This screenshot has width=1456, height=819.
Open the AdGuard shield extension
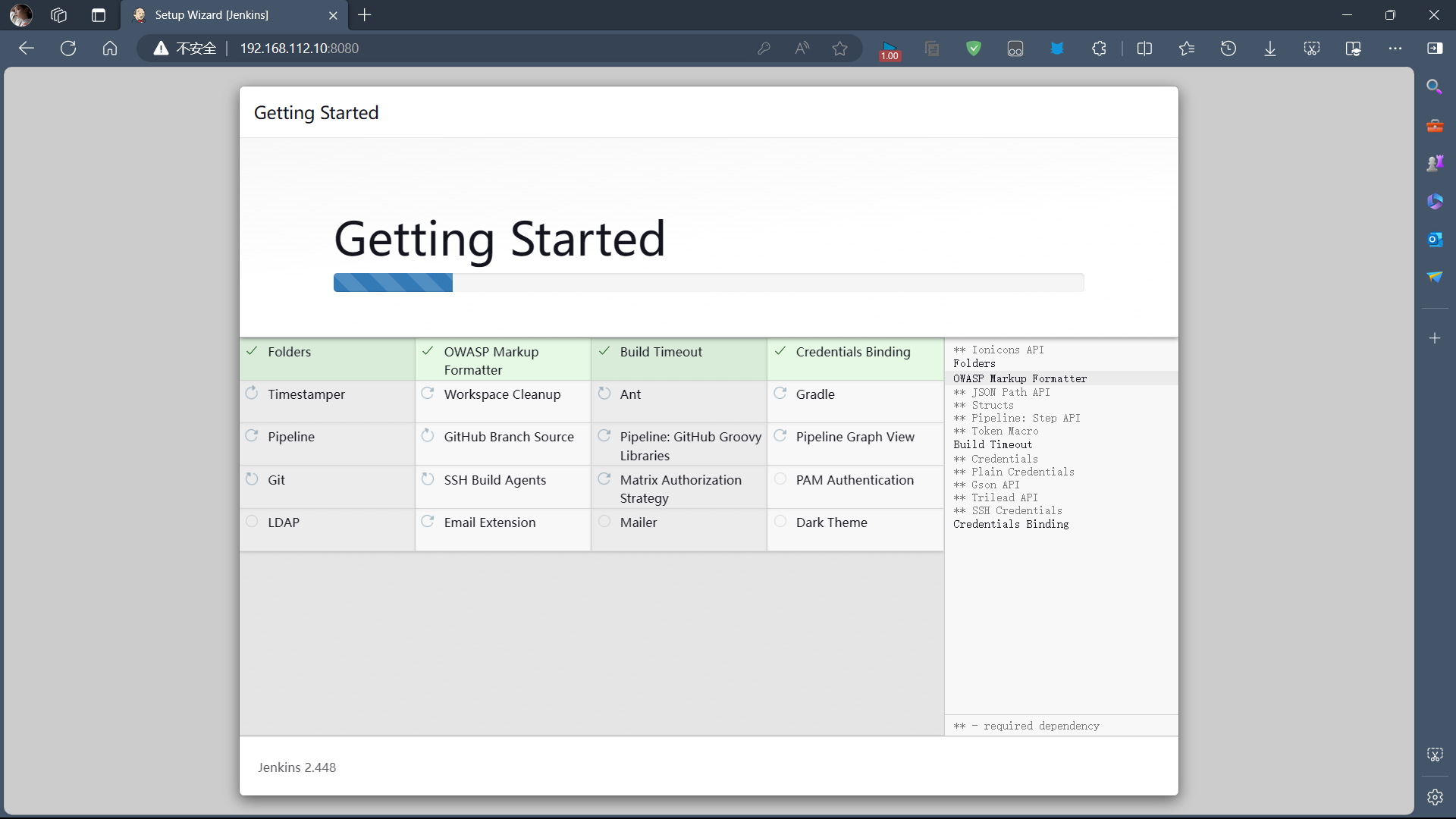point(974,48)
